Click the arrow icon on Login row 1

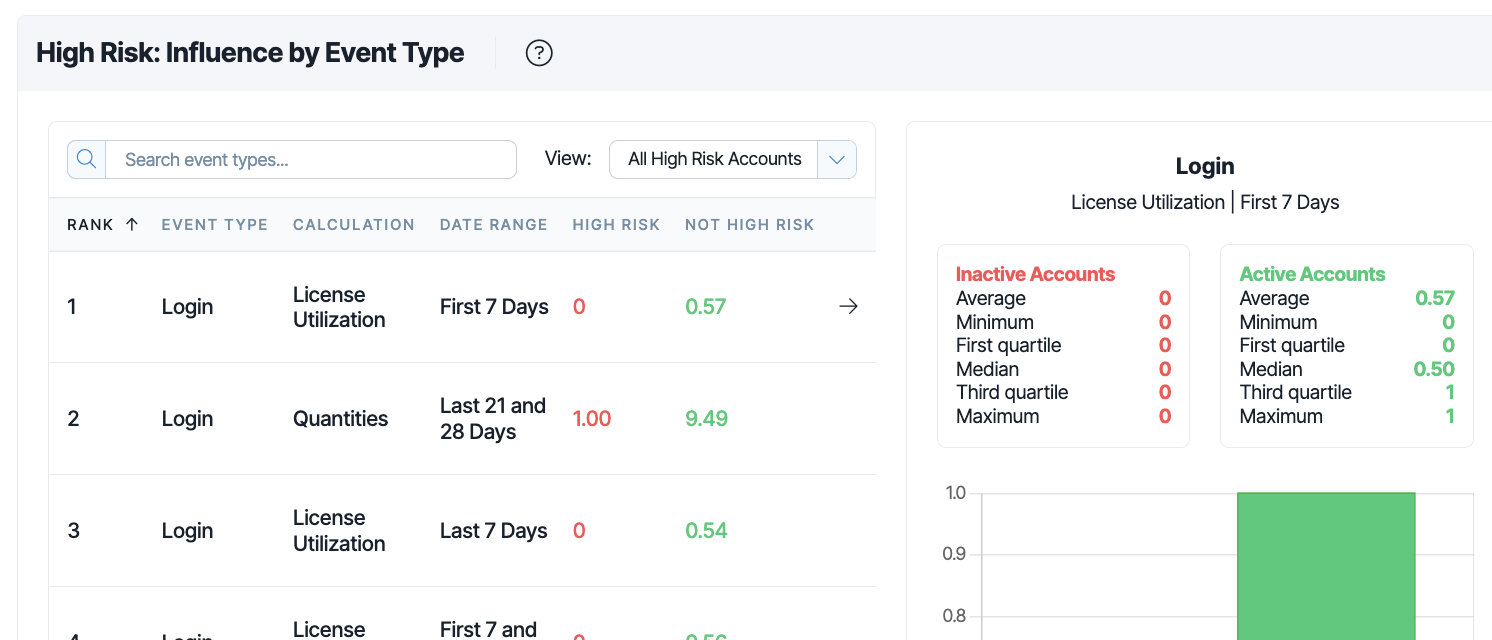[848, 307]
